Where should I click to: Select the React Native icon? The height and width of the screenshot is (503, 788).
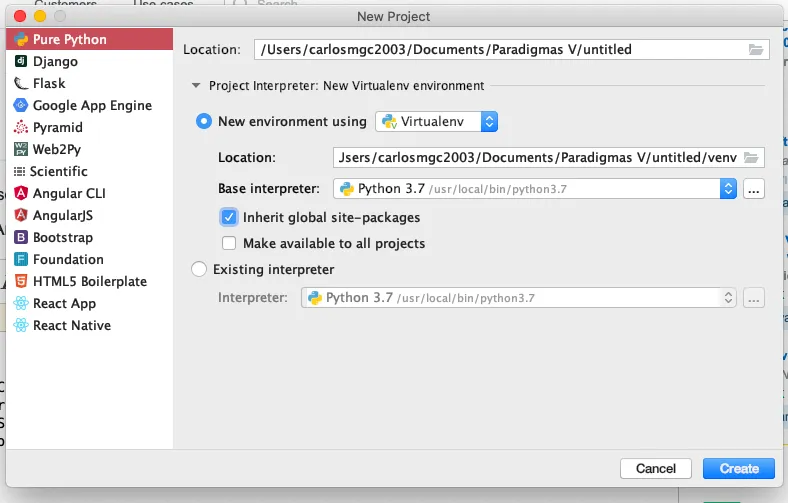point(21,326)
